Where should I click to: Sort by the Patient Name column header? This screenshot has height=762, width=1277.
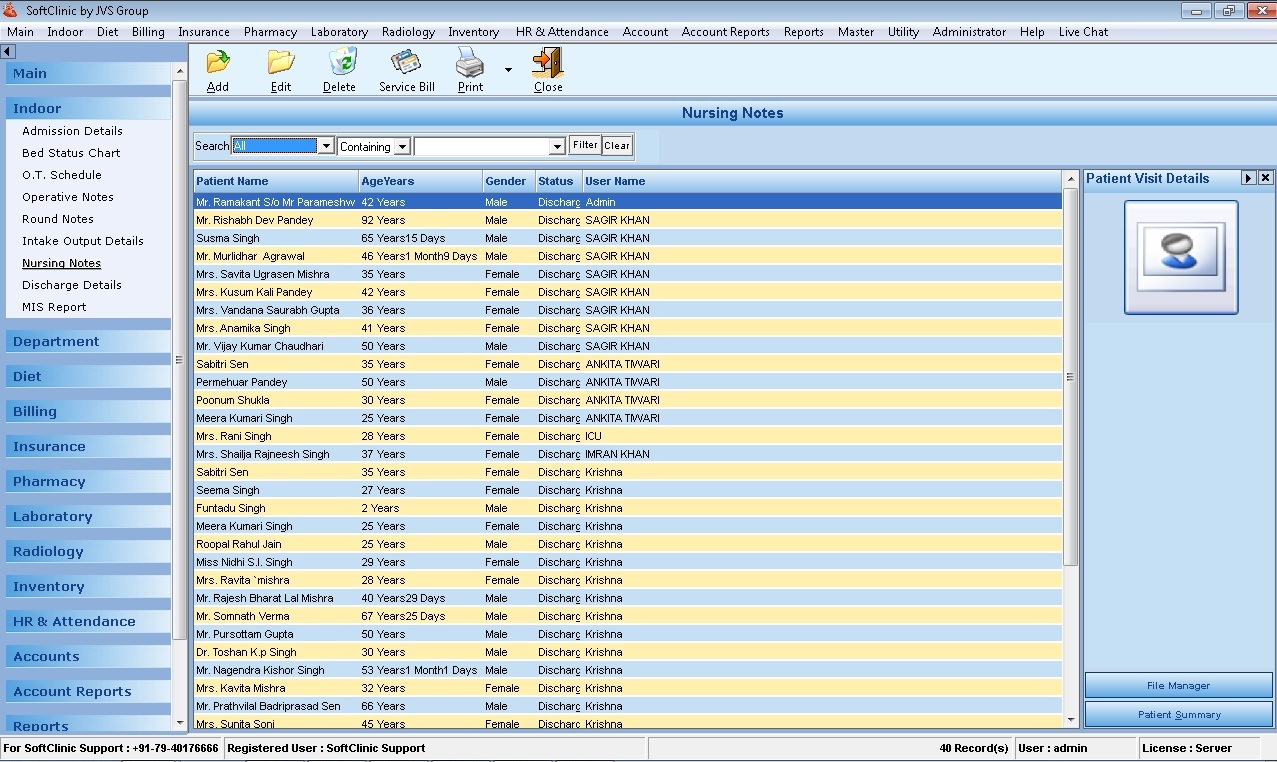pyautogui.click(x=274, y=181)
